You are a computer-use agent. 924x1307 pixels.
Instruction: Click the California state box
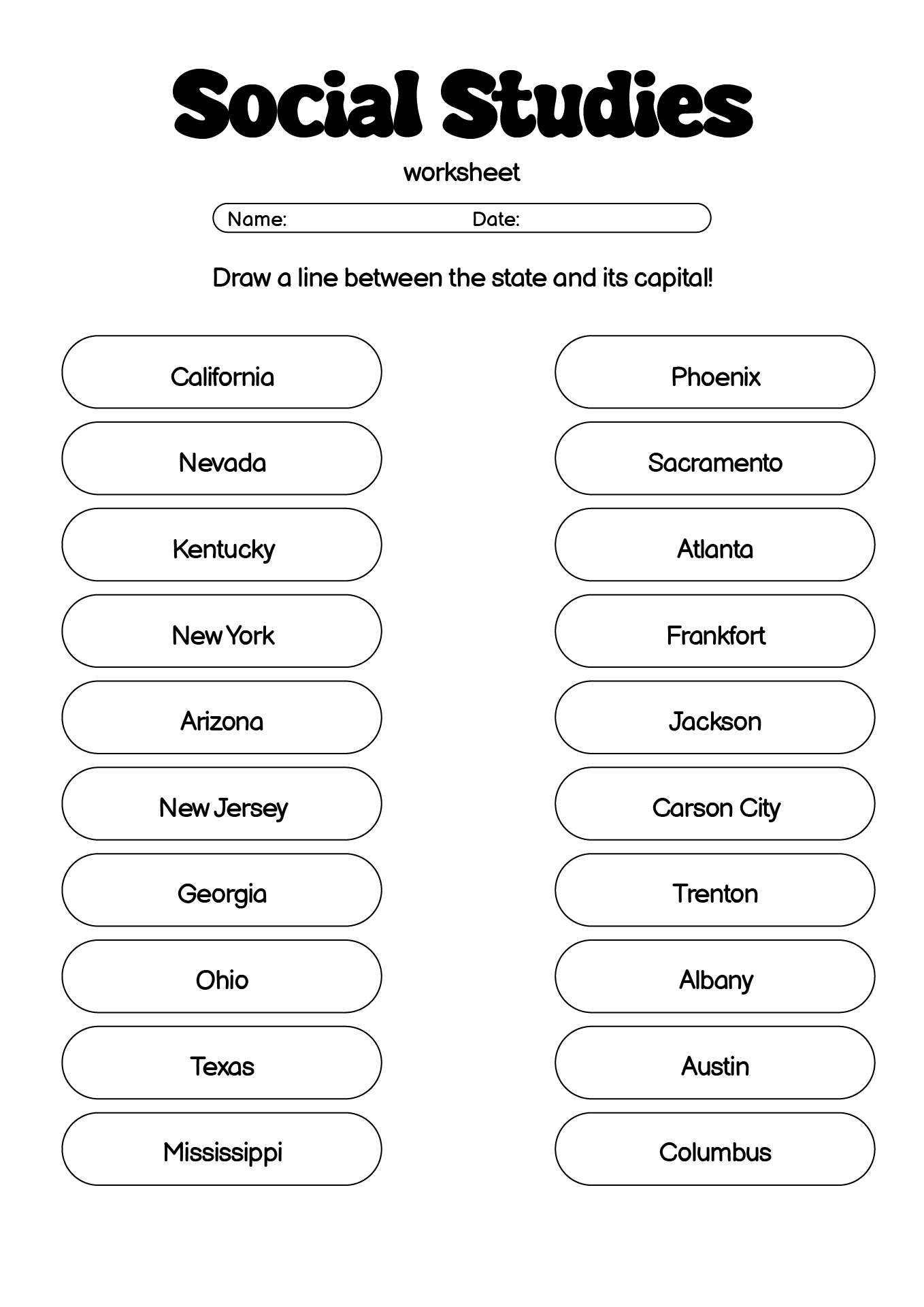(x=222, y=372)
